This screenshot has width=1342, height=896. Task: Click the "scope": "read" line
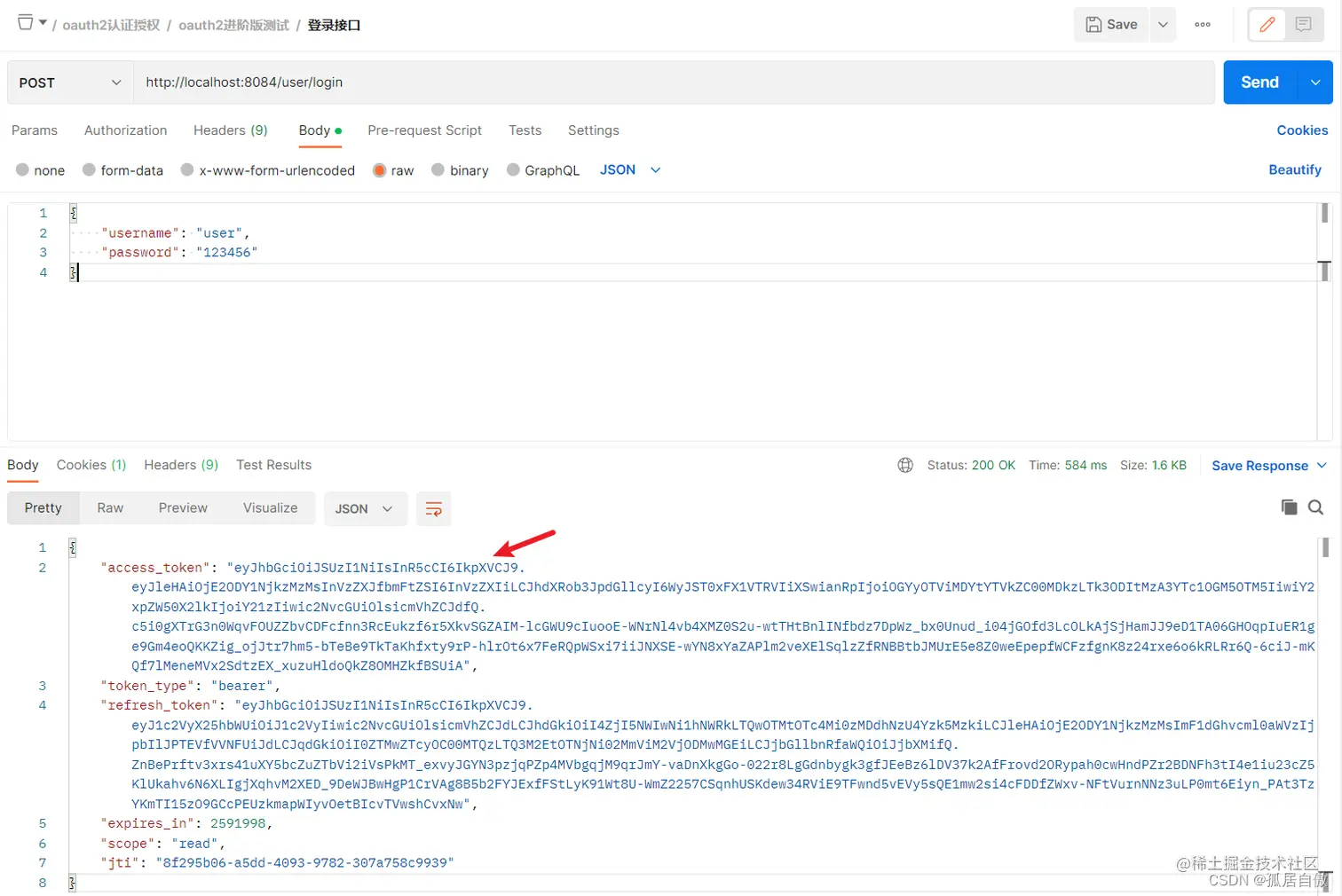point(162,844)
